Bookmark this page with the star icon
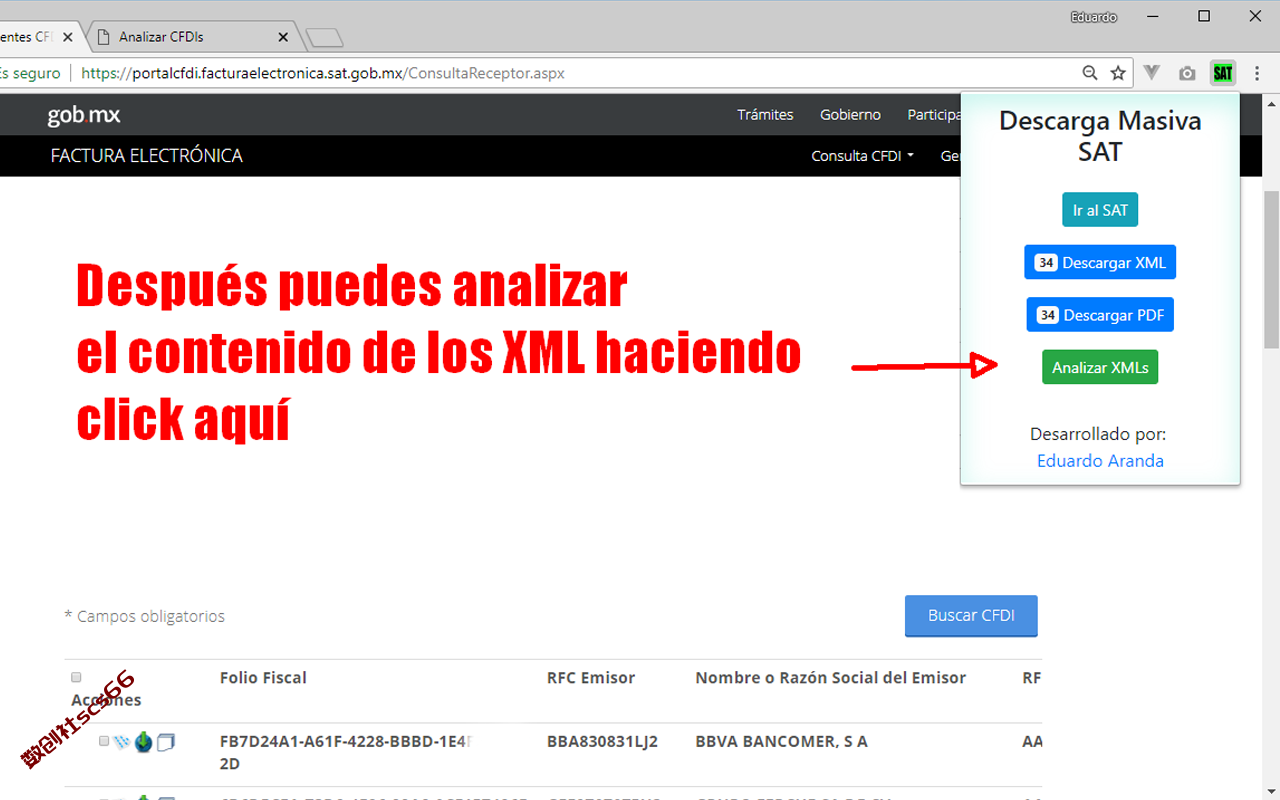Image resolution: width=1280 pixels, height=800 pixels. pyautogui.click(x=1118, y=73)
